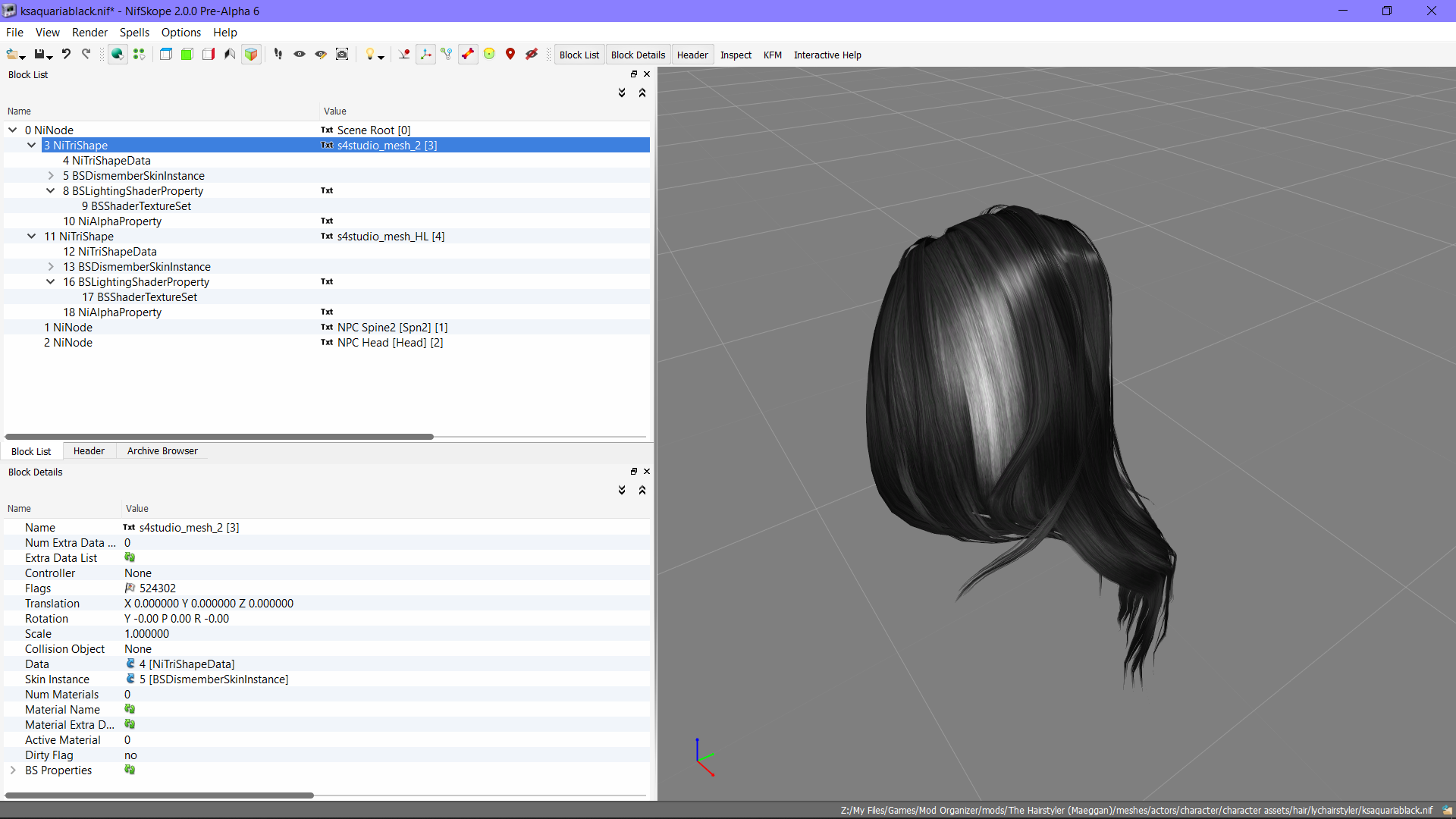Take a screenshot with the camera icon
Screen dimensions: 1456x819
342,55
